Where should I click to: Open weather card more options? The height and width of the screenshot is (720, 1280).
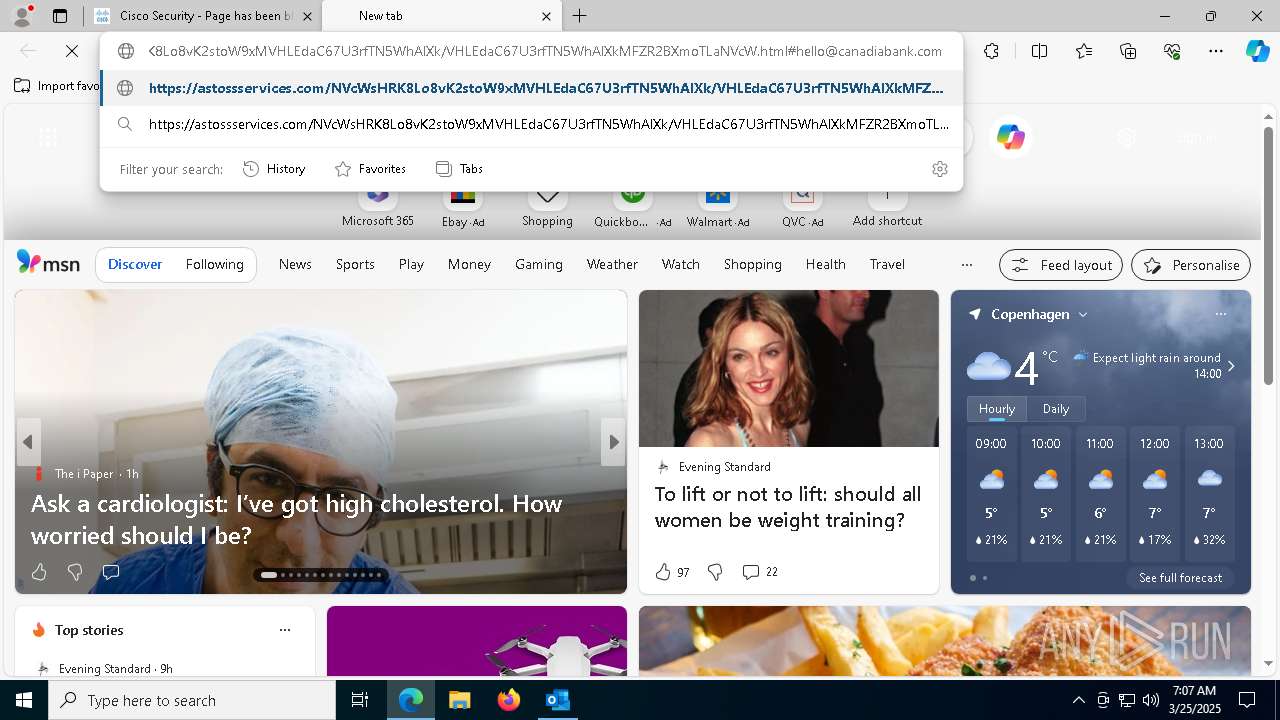pyautogui.click(x=1220, y=314)
